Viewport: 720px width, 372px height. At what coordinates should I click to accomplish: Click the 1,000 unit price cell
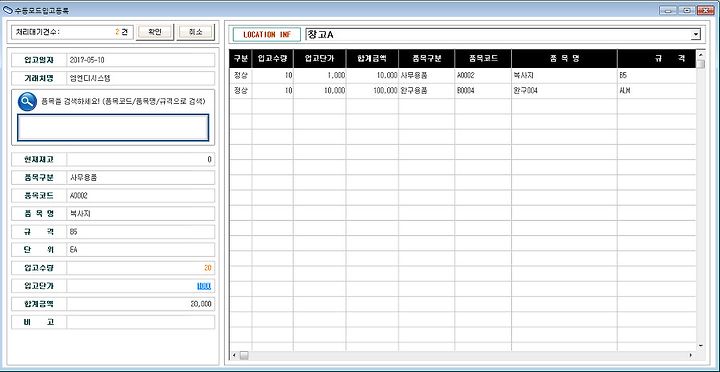coord(320,76)
